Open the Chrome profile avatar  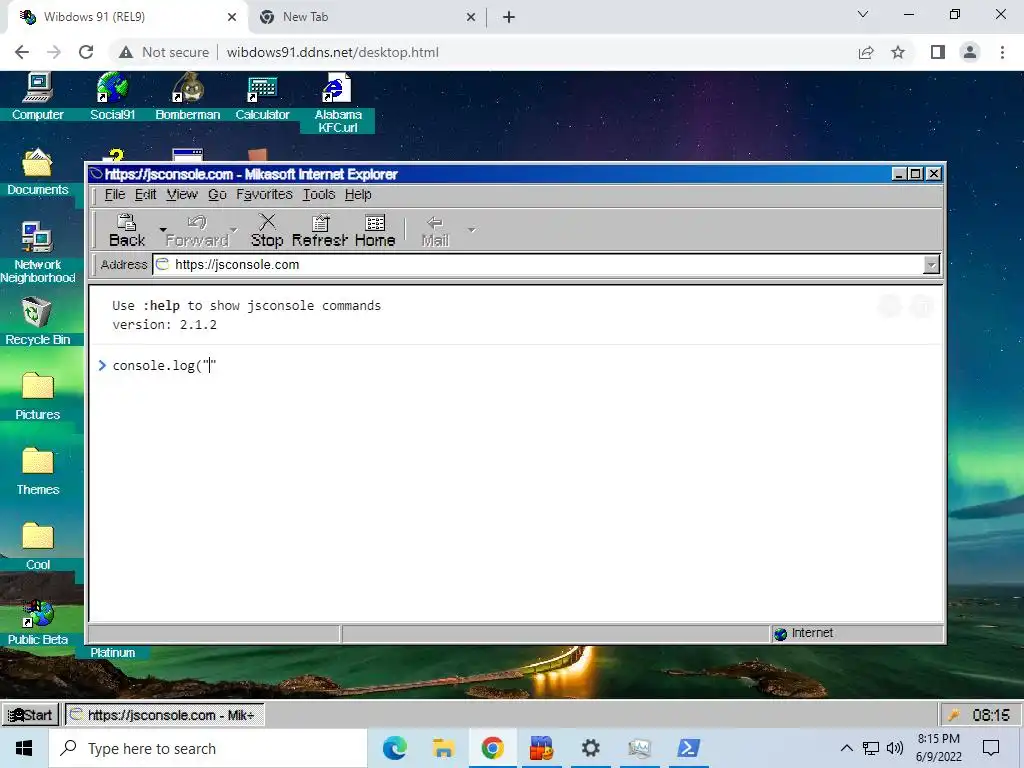point(970,52)
